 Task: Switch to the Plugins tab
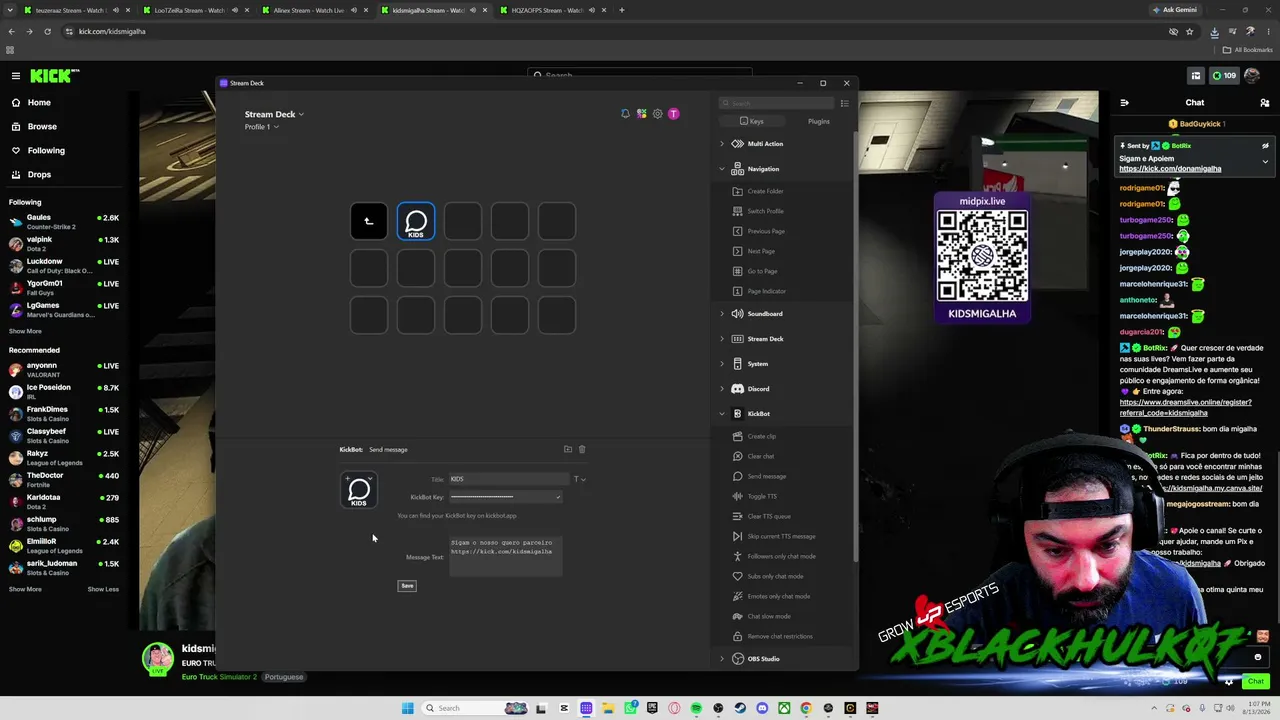coord(819,121)
